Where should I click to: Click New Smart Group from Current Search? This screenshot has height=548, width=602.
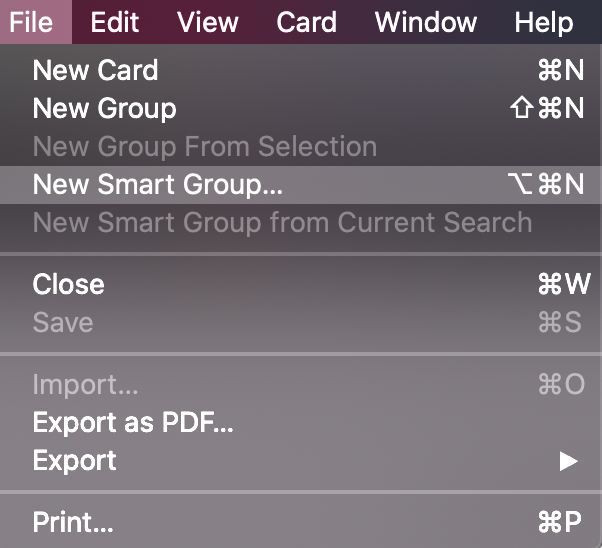pyautogui.click(x=282, y=222)
